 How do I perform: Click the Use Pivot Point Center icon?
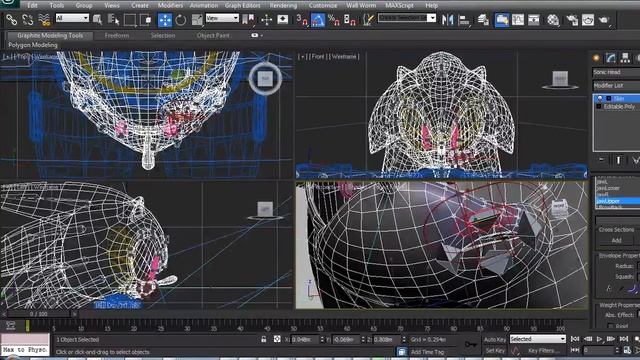click(x=248, y=19)
